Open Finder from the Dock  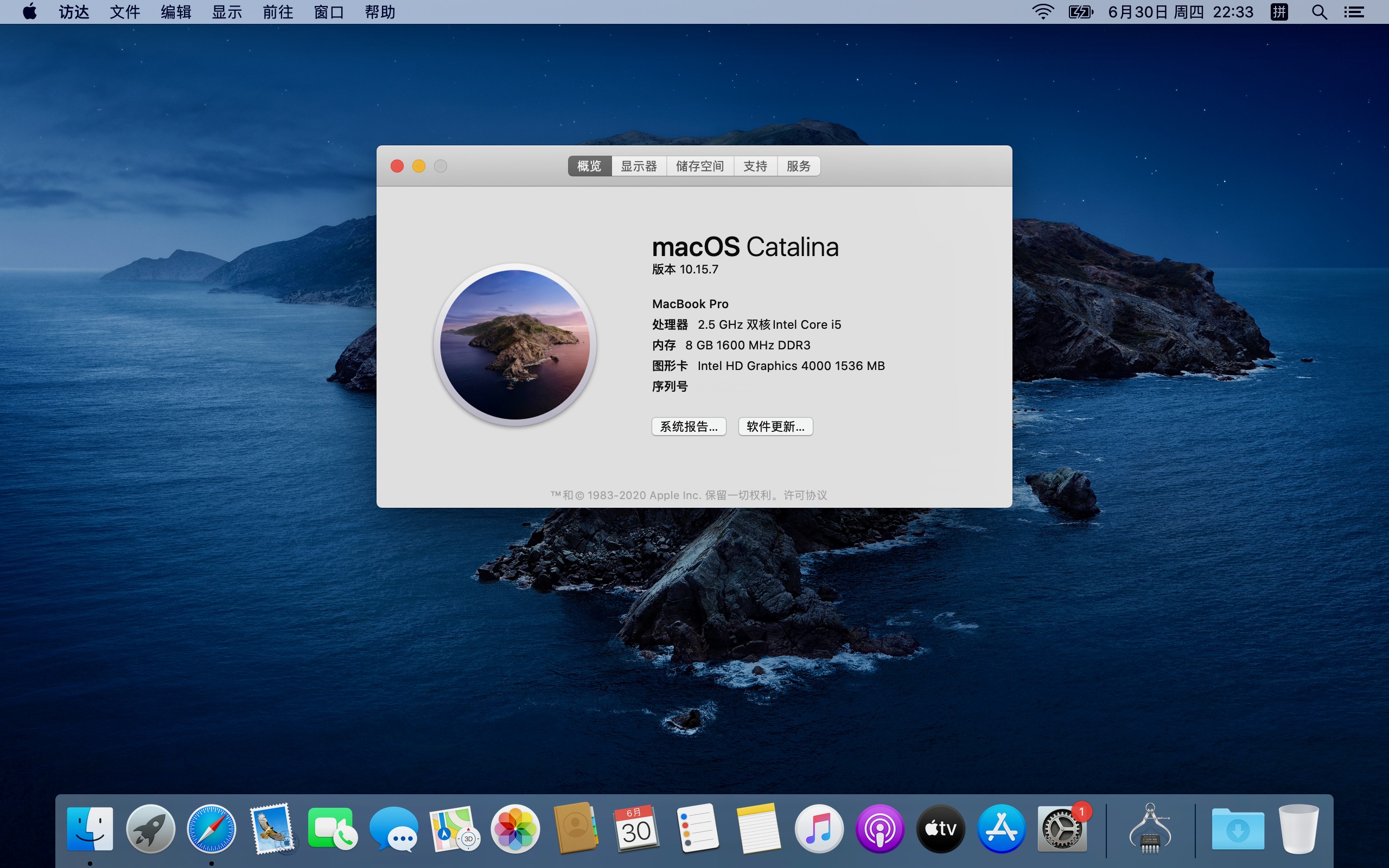(90, 828)
